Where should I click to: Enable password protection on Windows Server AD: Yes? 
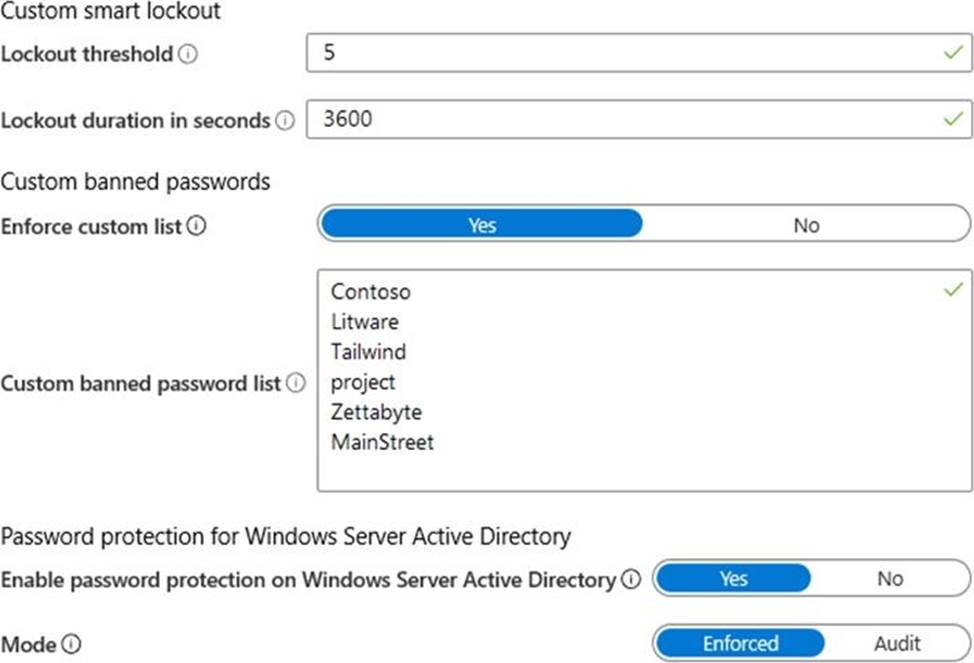click(733, 579)
